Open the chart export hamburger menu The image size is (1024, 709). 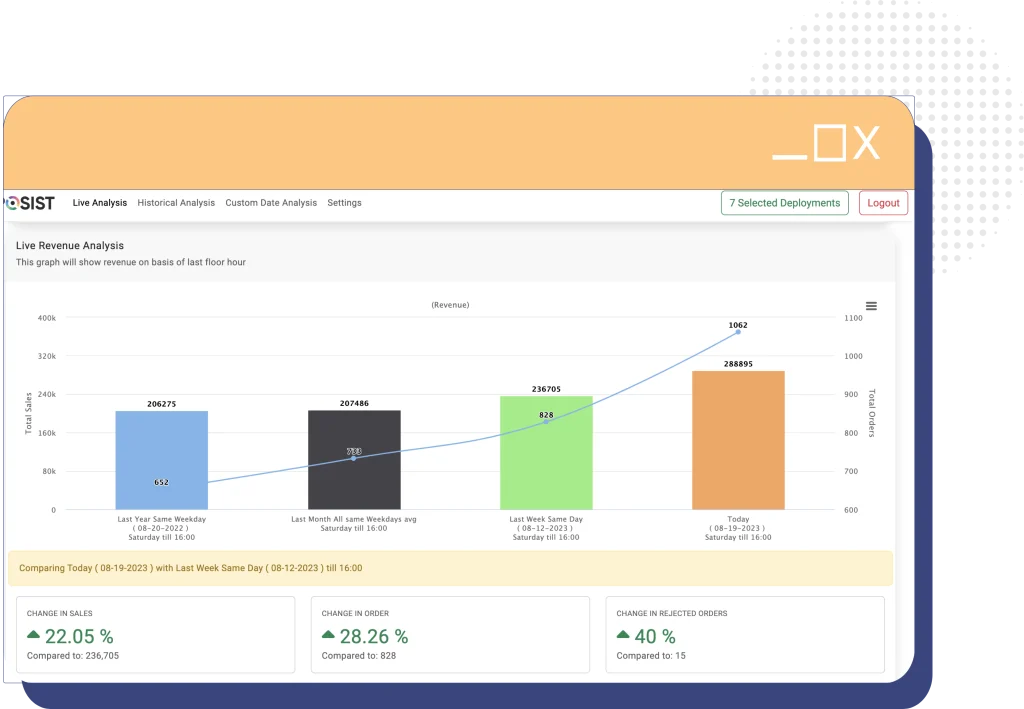(x=871, y=305)
